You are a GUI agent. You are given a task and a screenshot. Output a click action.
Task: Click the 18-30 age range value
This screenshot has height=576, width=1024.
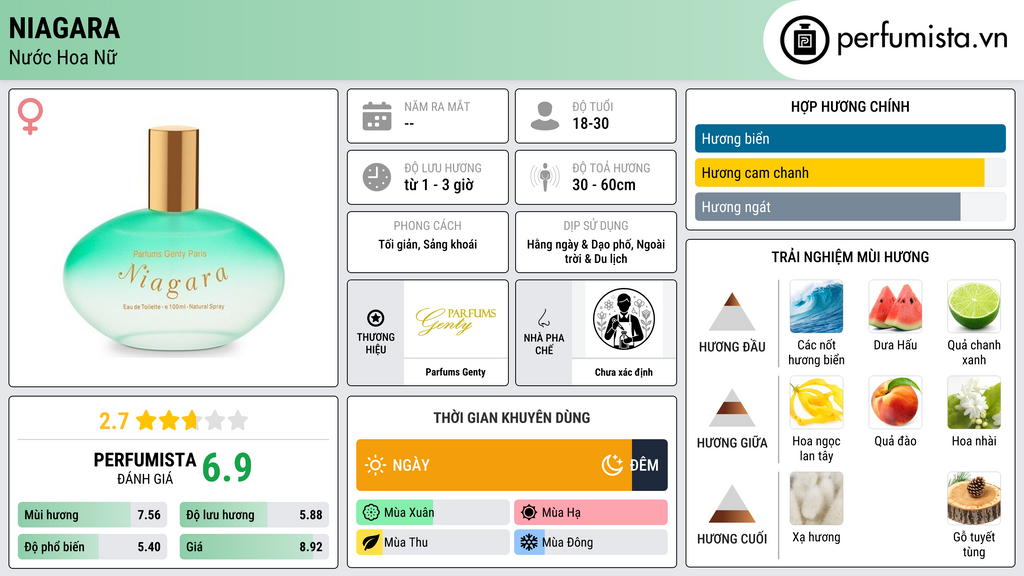point(590,123)
